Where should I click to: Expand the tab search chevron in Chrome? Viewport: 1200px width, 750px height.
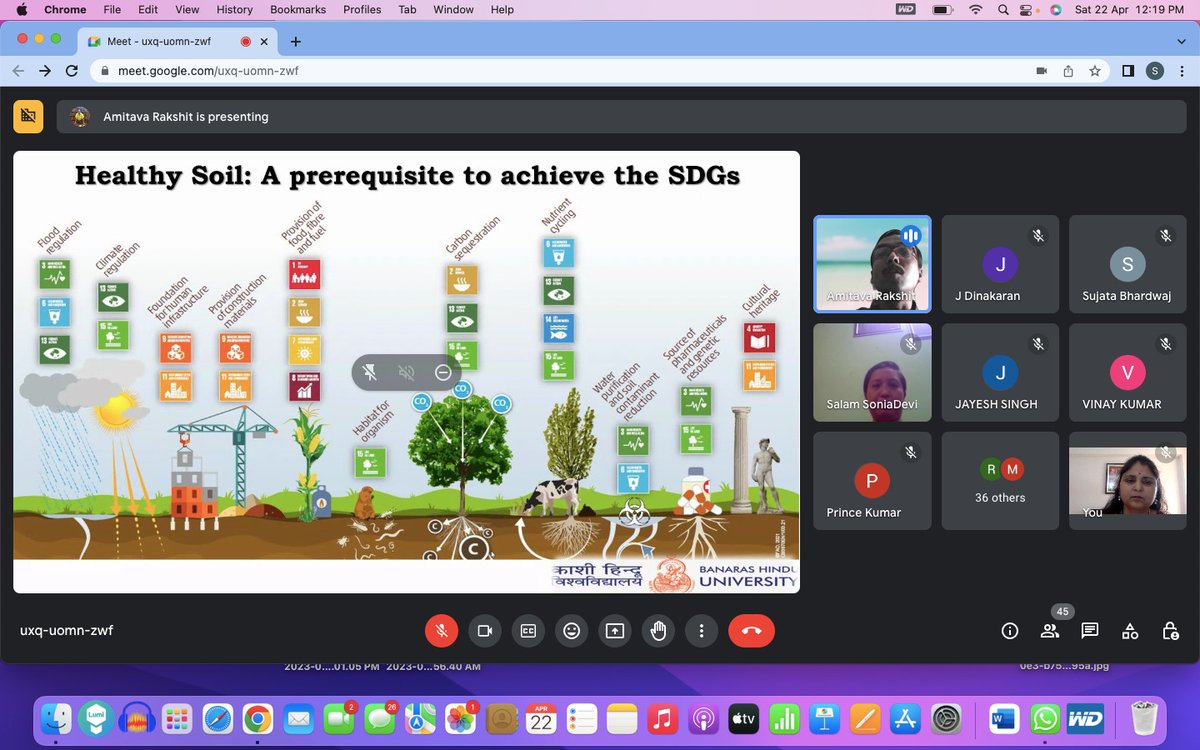tap(1181, 41)
